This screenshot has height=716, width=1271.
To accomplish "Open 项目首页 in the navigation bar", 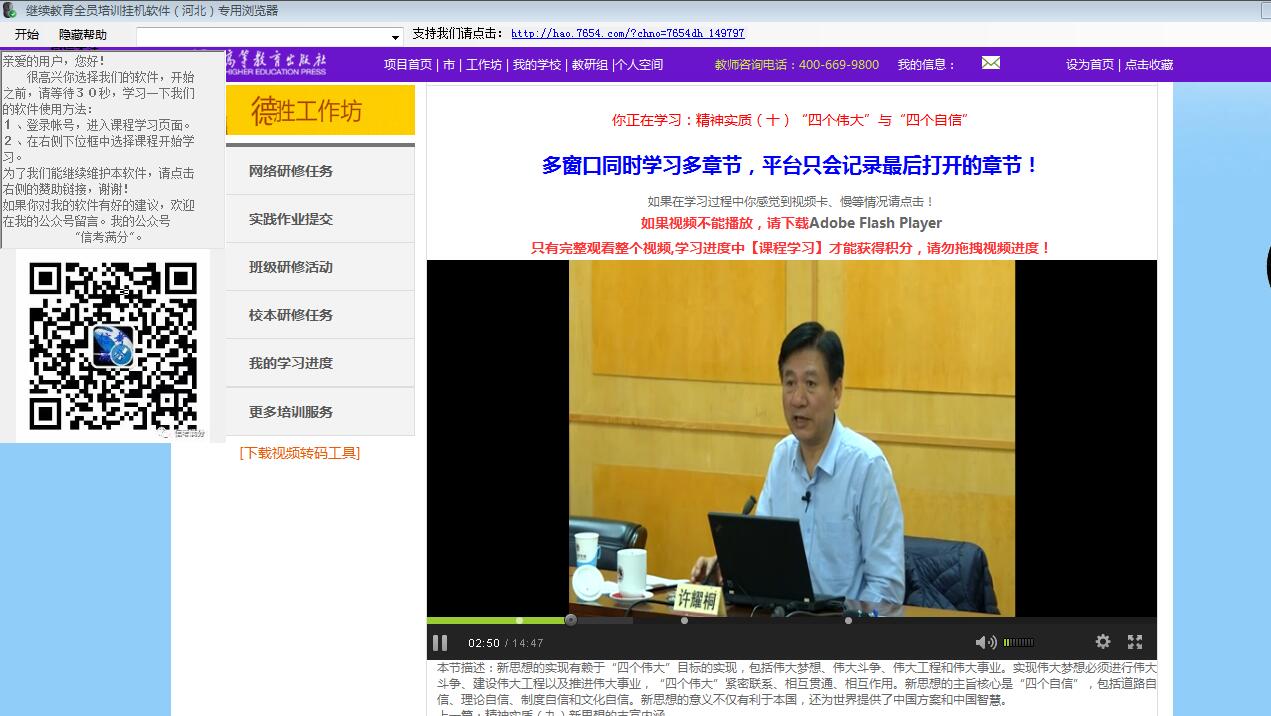I will click(x=407, y=64).
